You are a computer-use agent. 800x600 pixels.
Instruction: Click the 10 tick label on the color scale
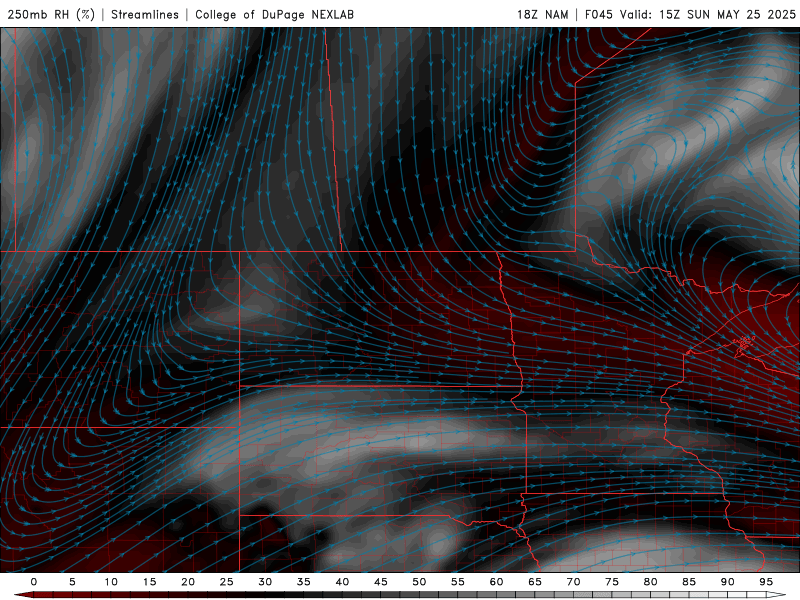coord(111,582)
